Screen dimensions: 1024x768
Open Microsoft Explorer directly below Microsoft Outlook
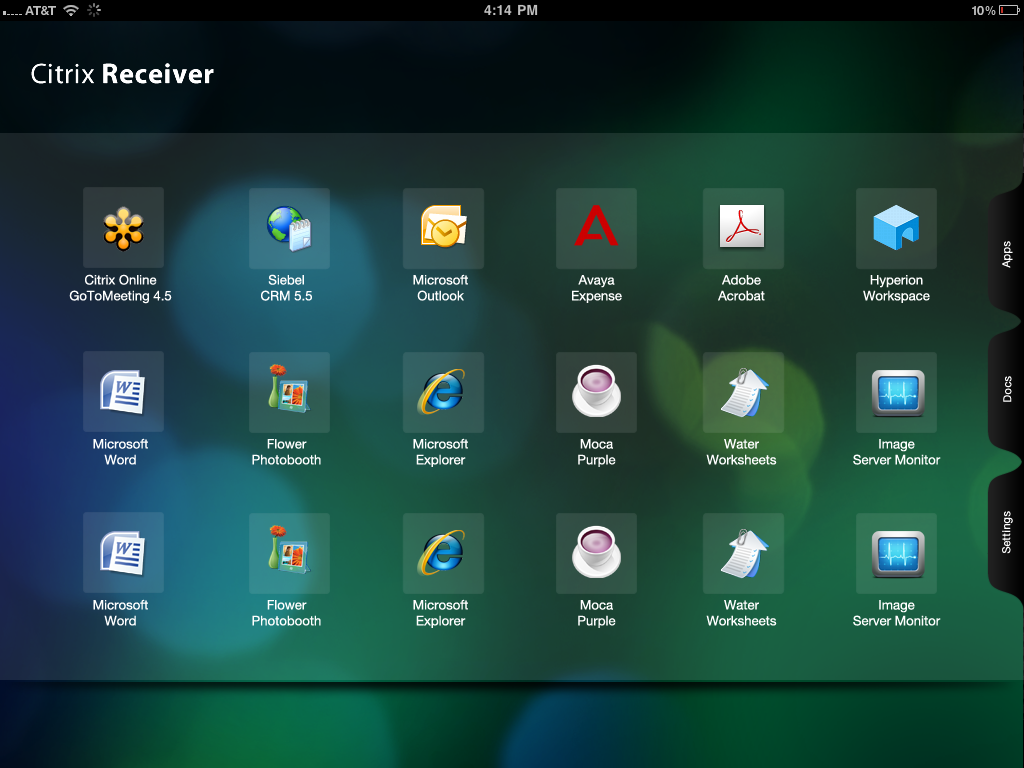(443, 392)
